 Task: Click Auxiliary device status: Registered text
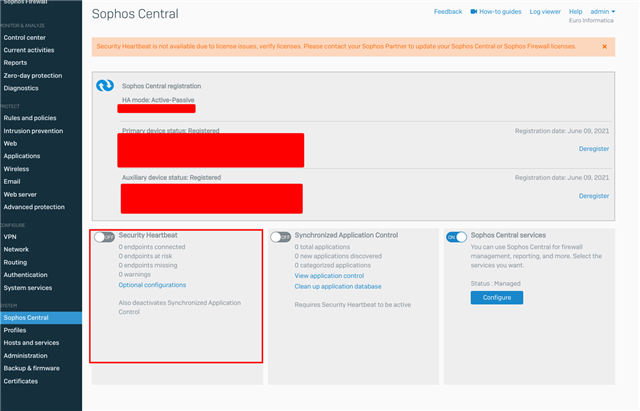[171, 178]
